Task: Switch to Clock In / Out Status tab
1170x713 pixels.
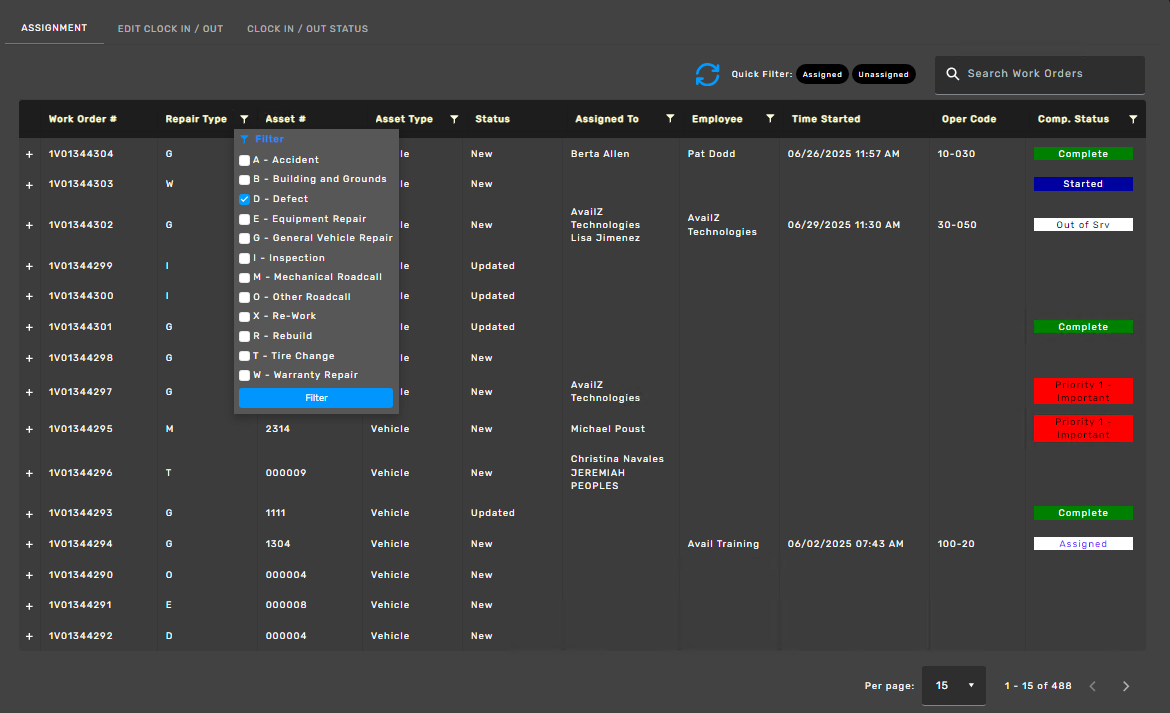Action: tap(307, 29)
